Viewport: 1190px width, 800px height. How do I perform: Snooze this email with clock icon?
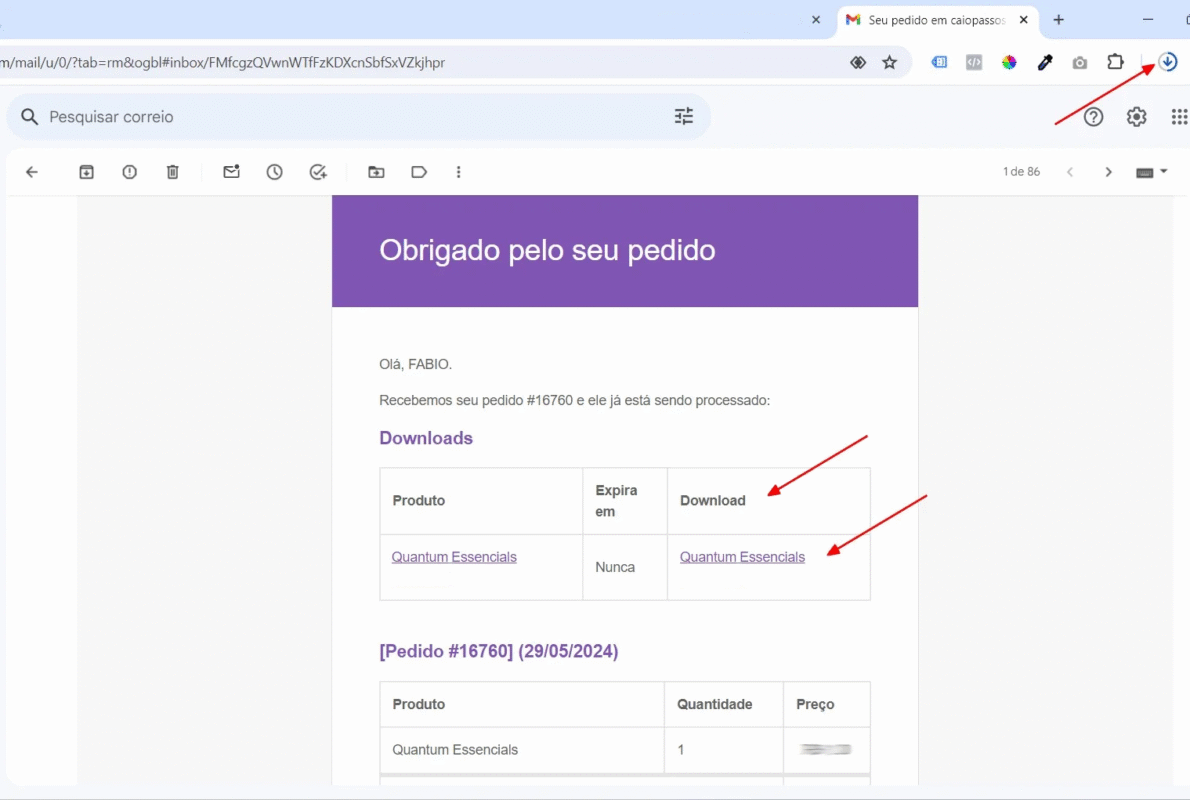(x=275, y=172)
